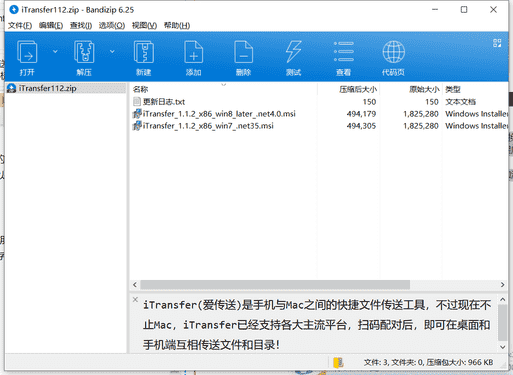Open the Options (选项) menu
The image size is (513, 375).
pos(112,25)
